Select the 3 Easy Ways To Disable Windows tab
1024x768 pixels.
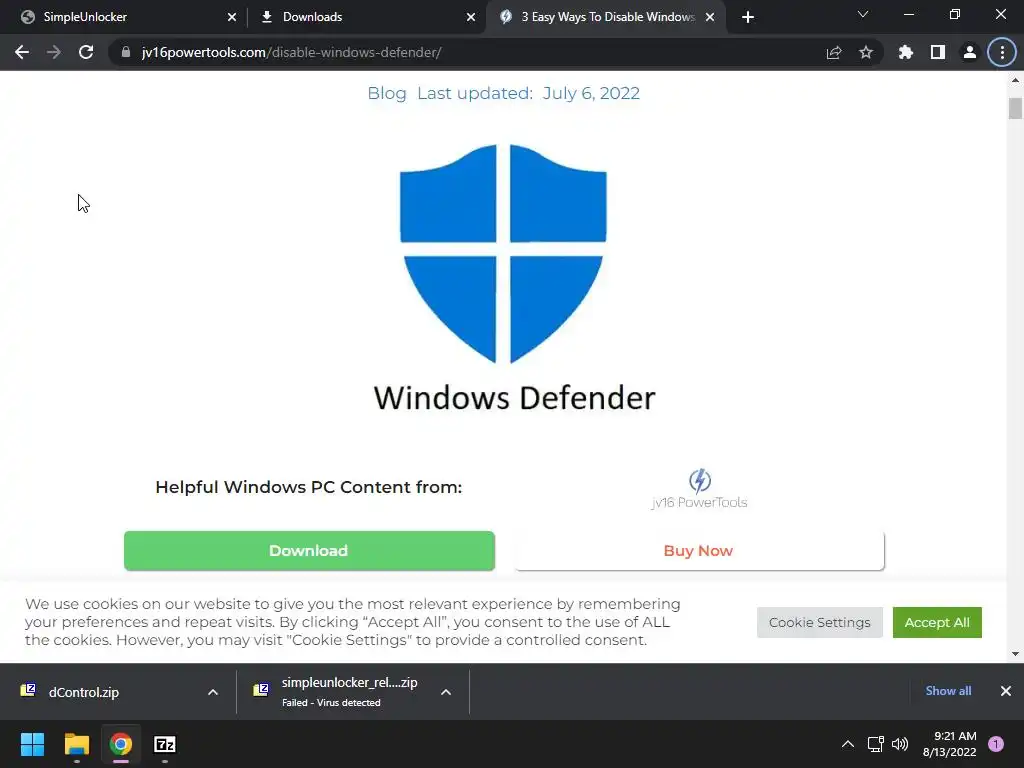click(607, 17)
